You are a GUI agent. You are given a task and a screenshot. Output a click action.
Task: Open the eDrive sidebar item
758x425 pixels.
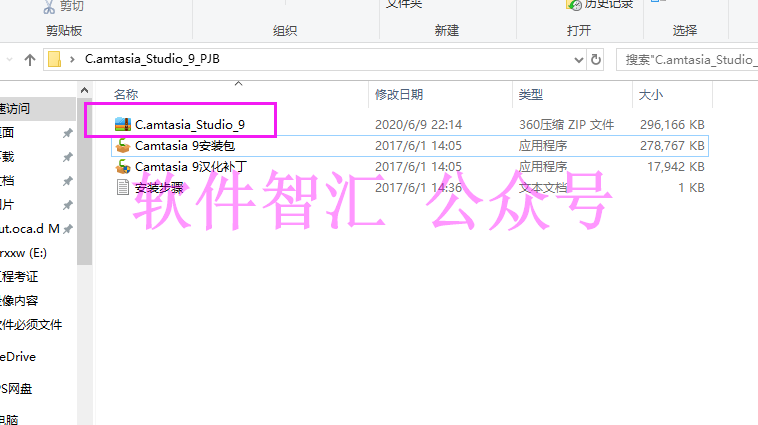tap(18, 357)
